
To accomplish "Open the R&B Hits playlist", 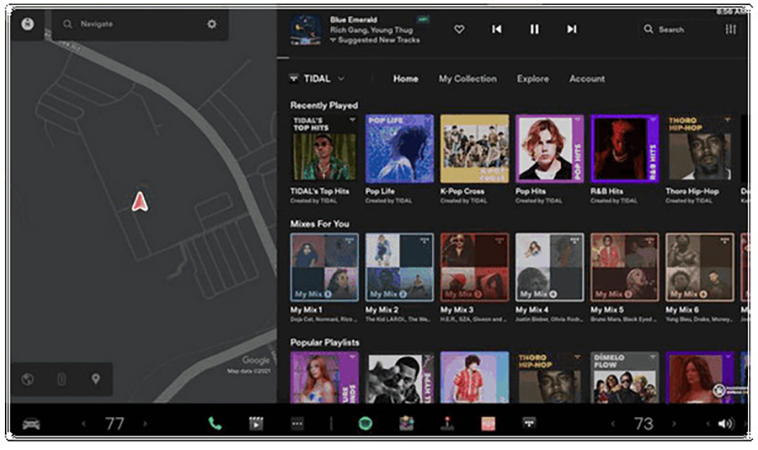I will 625,149.
